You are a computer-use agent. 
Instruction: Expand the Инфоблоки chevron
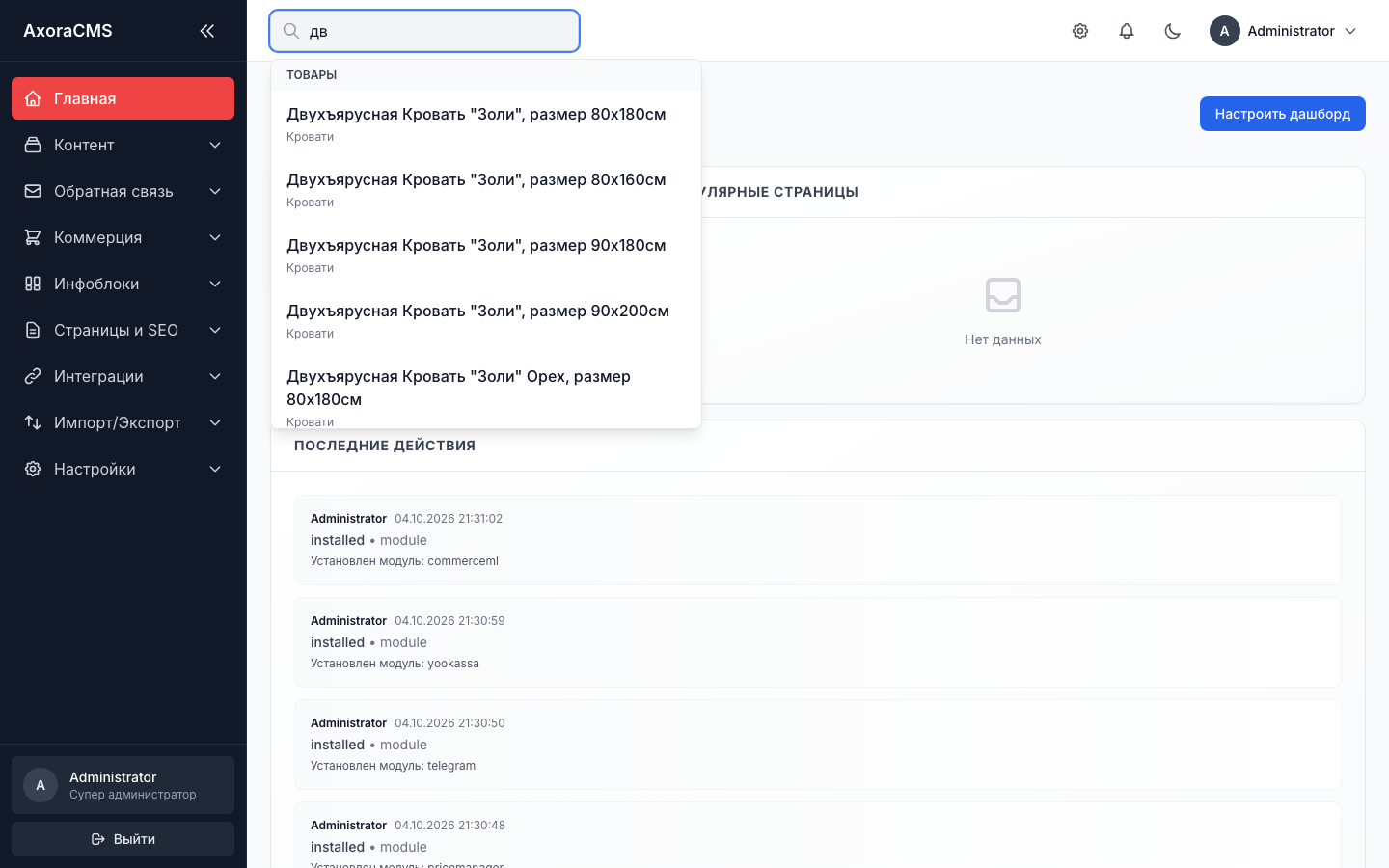coord(215,284)
